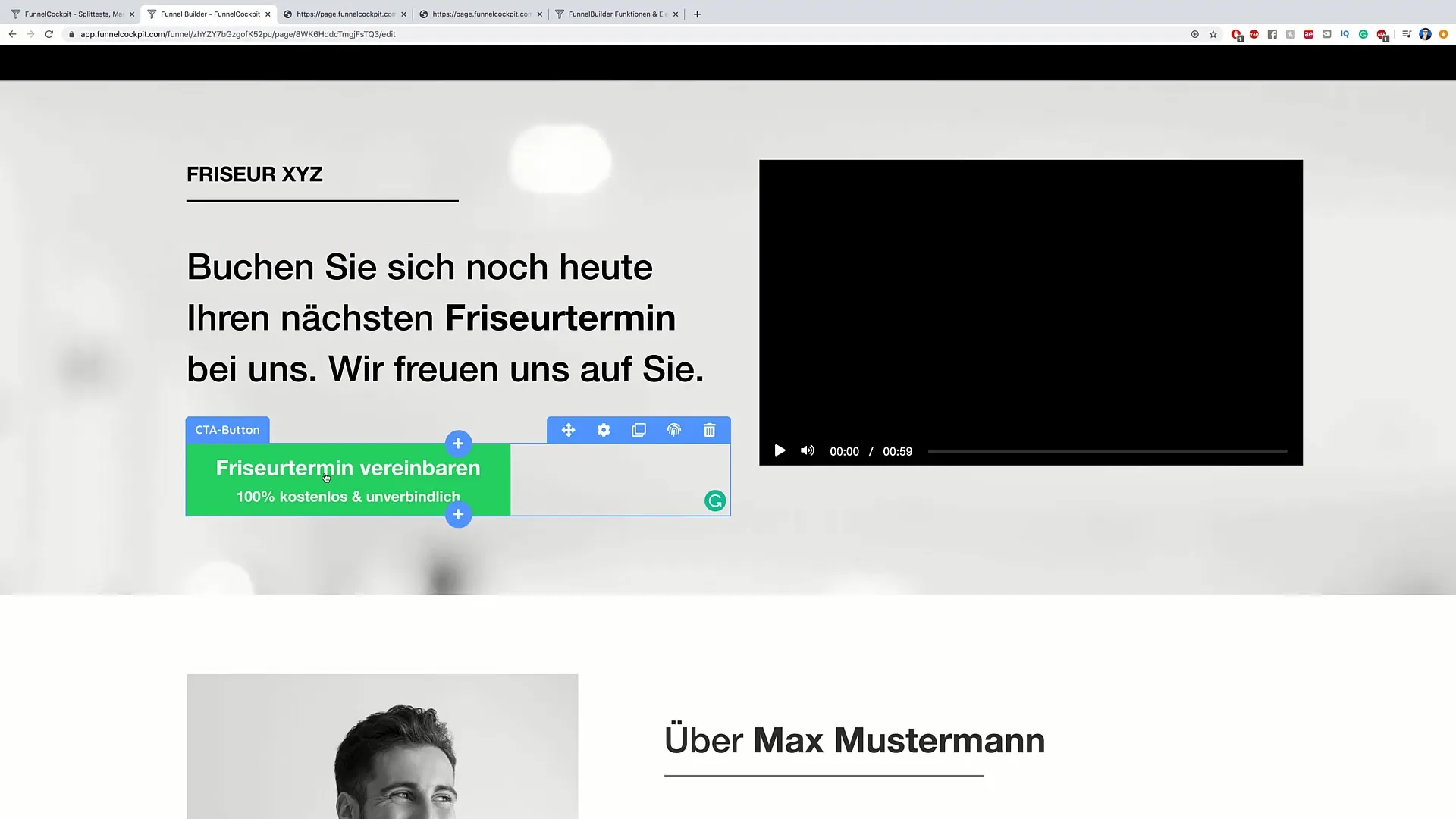Viewport: 1456px width, 819px height.
Task: Click the video's 00:59 duration
Action: 897,451
